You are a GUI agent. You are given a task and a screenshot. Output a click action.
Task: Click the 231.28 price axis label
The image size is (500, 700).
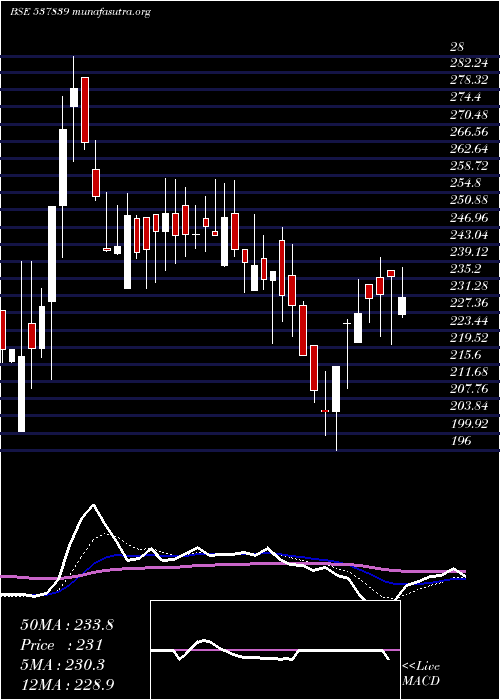(x=467, y=286)
